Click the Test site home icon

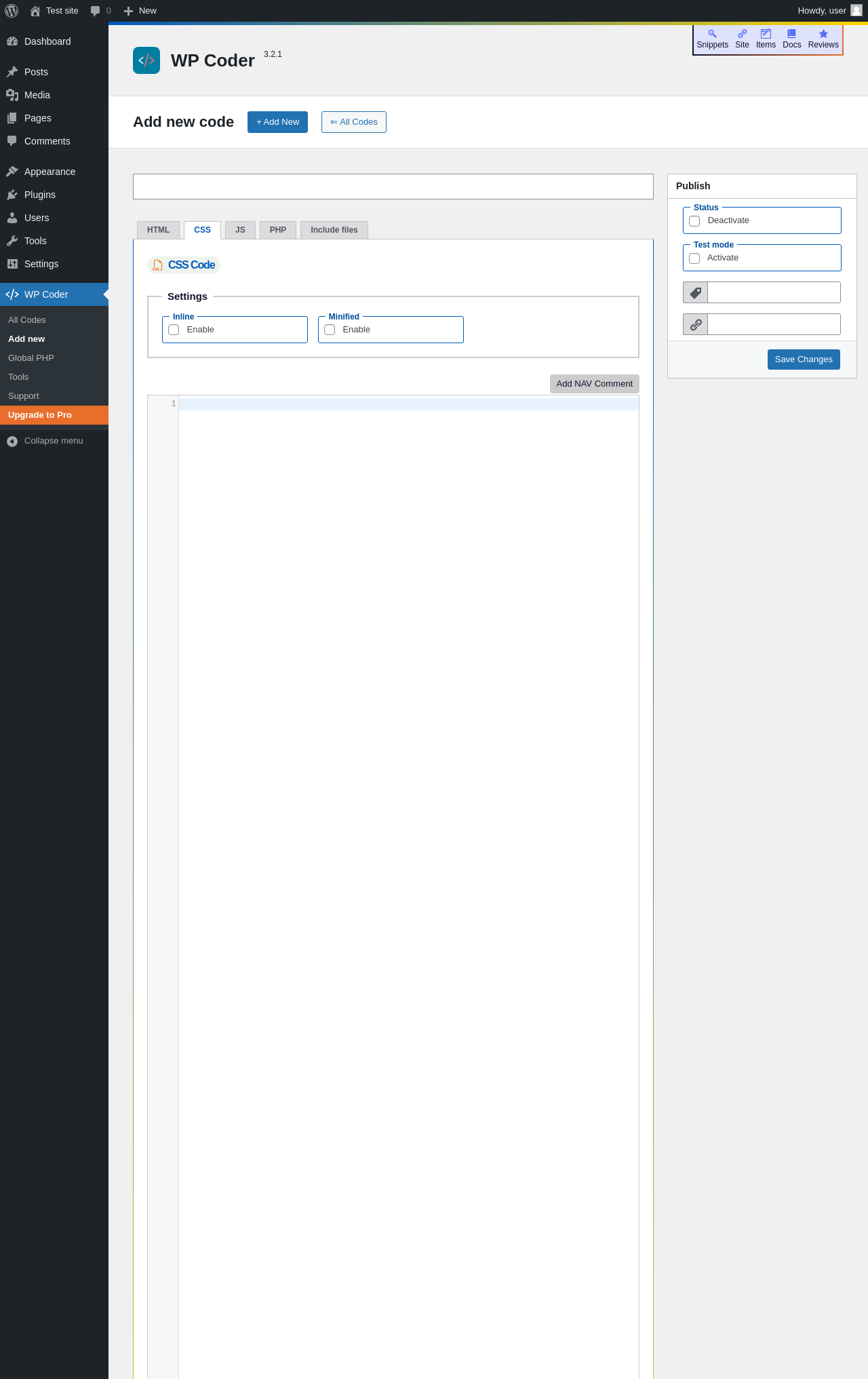click(35, 11)
